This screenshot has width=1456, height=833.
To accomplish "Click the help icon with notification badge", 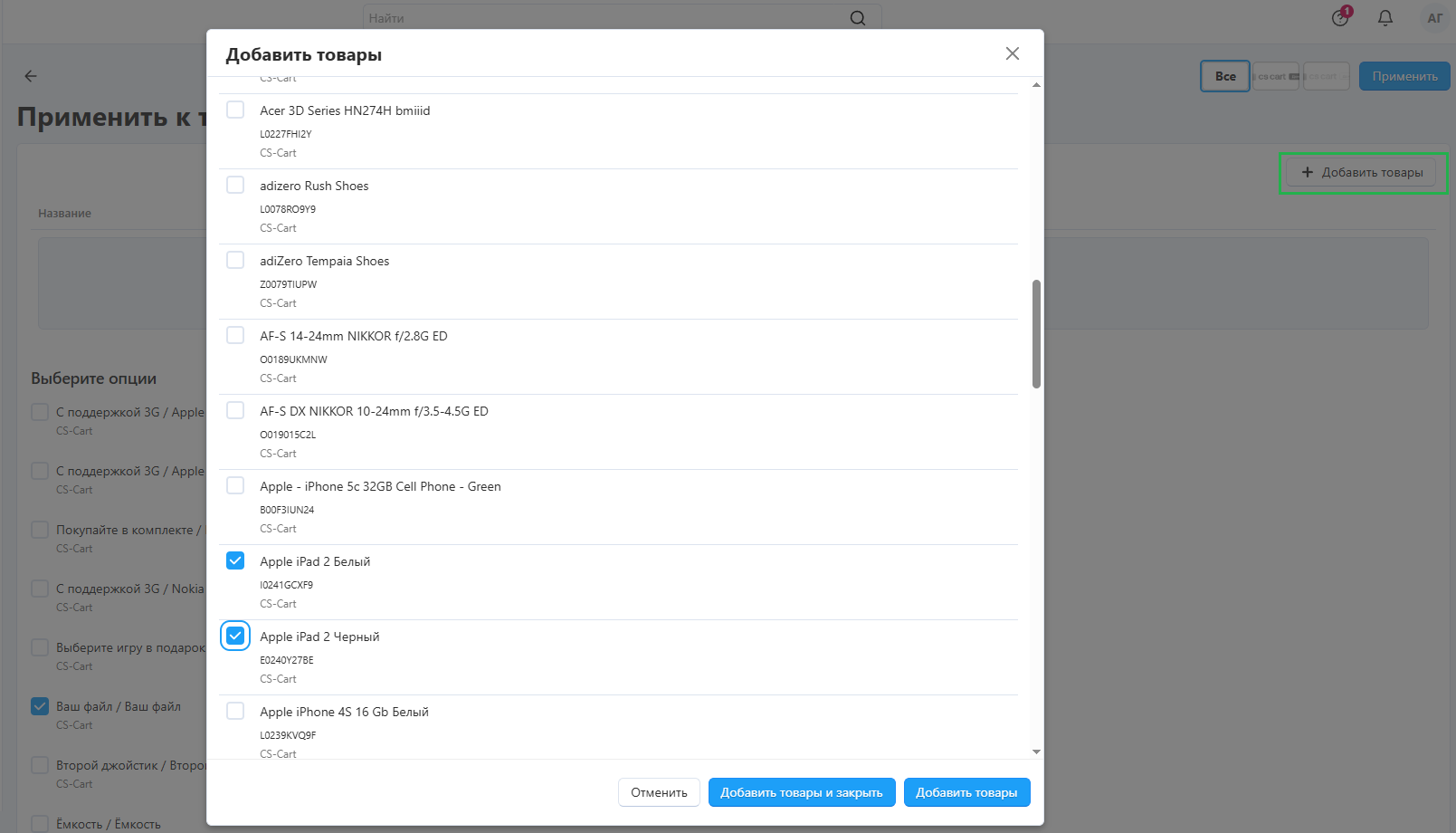I will click(1340, 18).
